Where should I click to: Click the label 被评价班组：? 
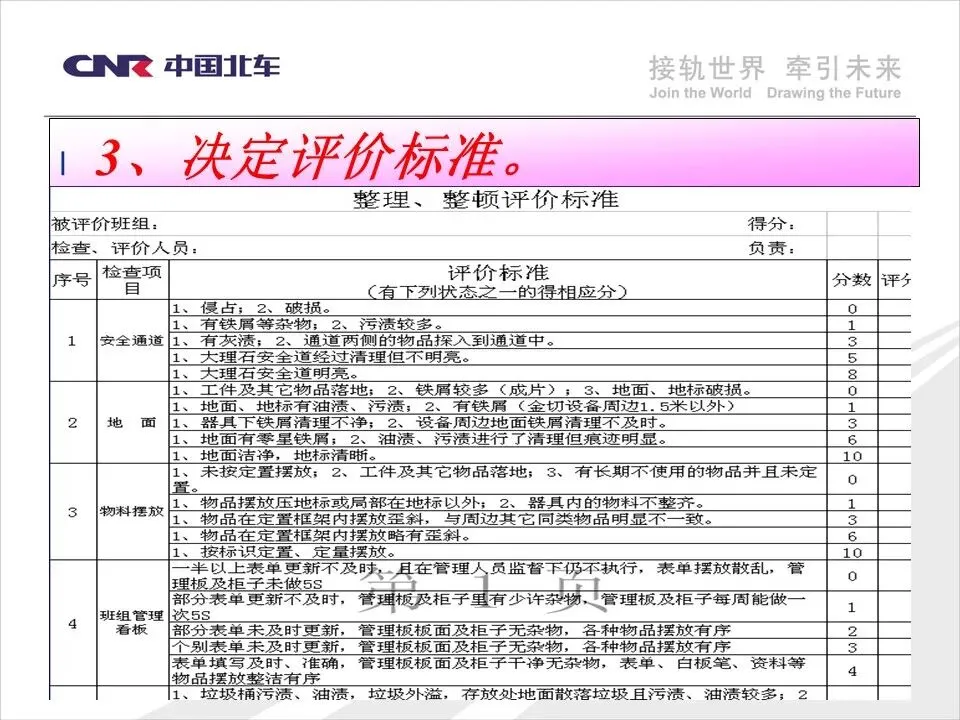pyautogui.click(x=105, y=224)
